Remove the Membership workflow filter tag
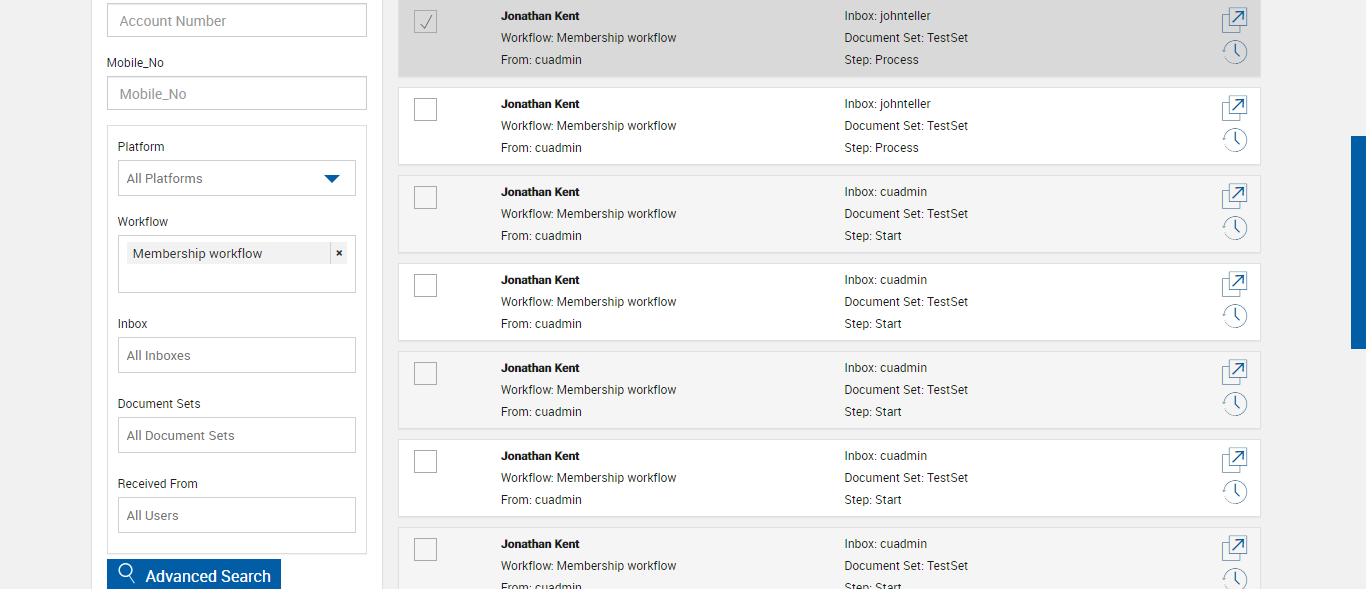The image size is (1366, 589). point(339,253)
